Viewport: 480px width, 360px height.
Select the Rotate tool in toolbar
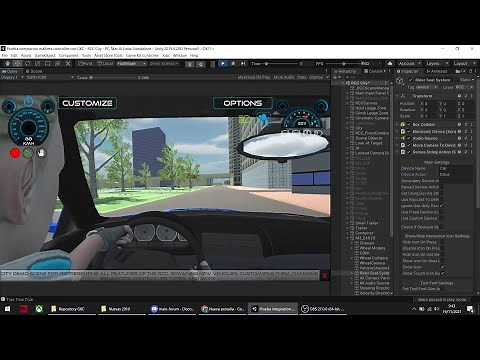27,64
